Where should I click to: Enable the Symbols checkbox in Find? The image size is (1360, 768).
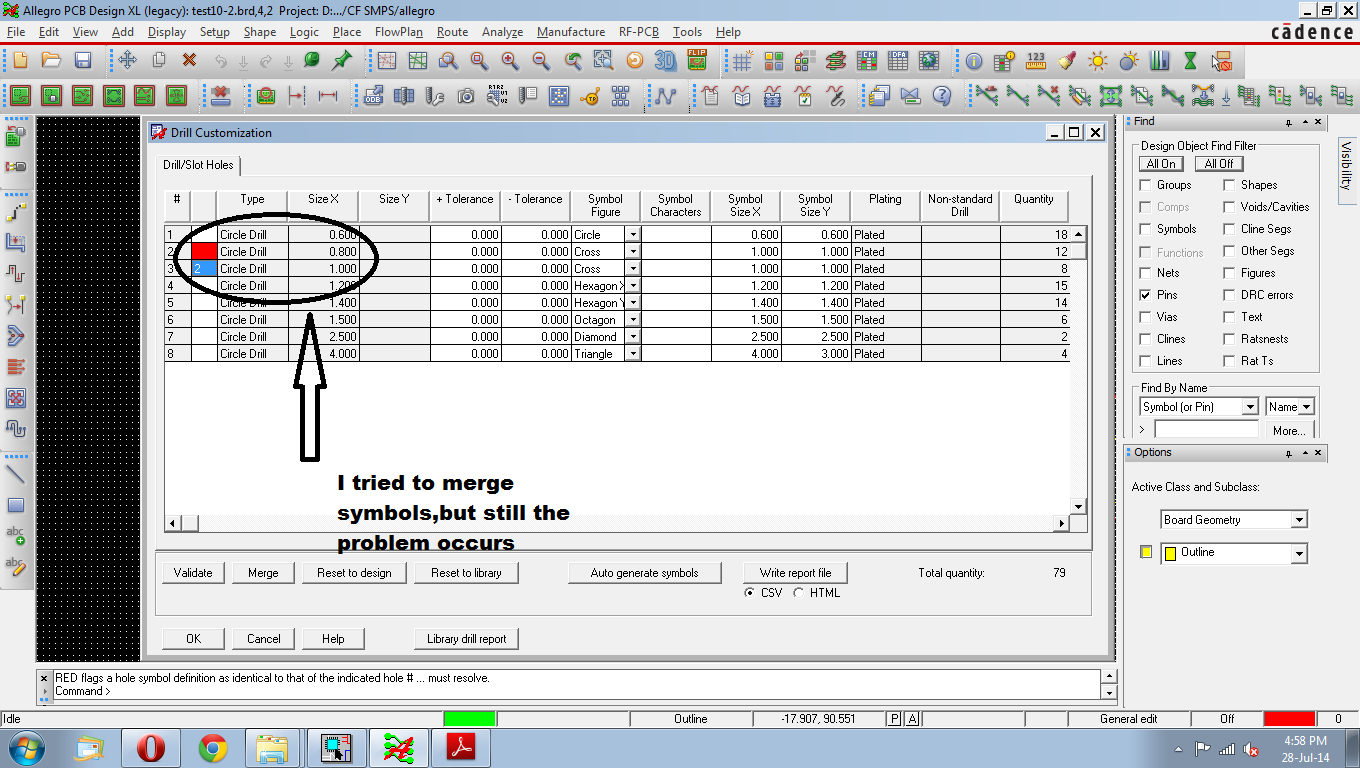[1146, 229]
